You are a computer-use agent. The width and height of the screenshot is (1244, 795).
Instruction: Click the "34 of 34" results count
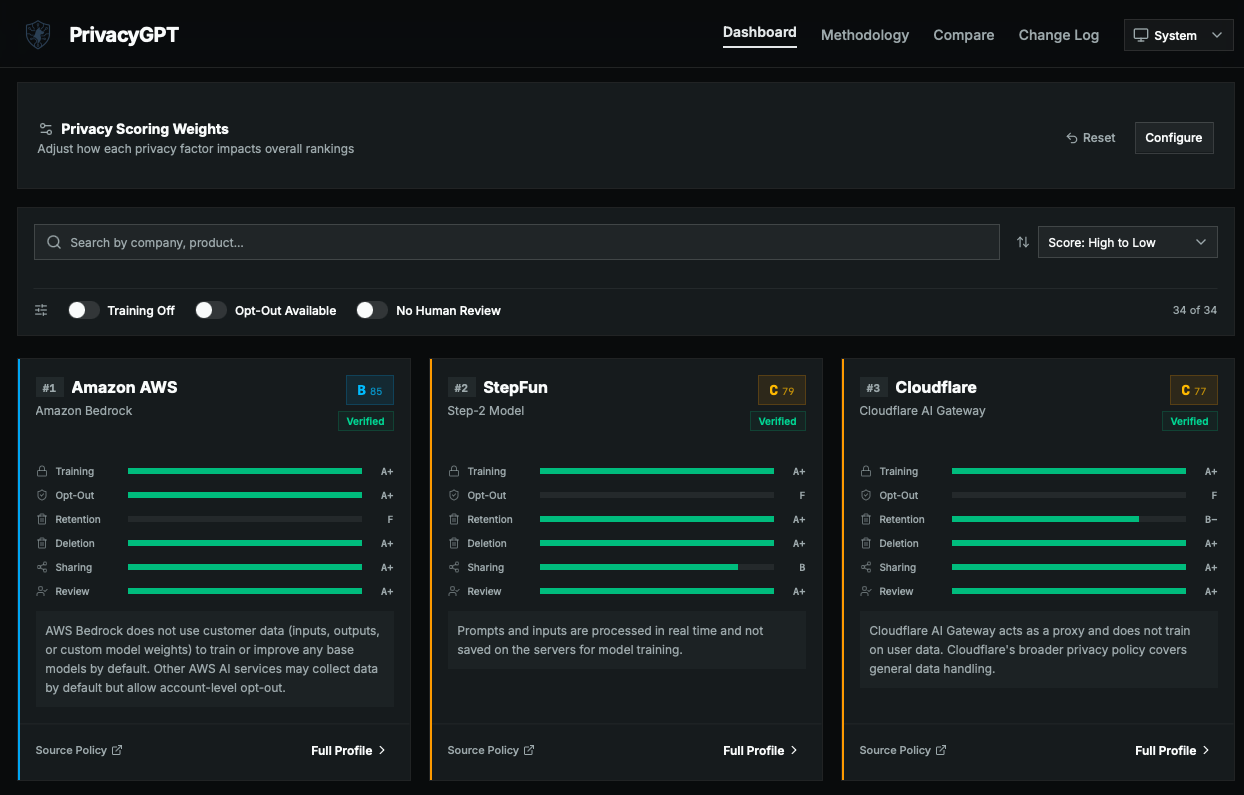tap(1195, 310)
